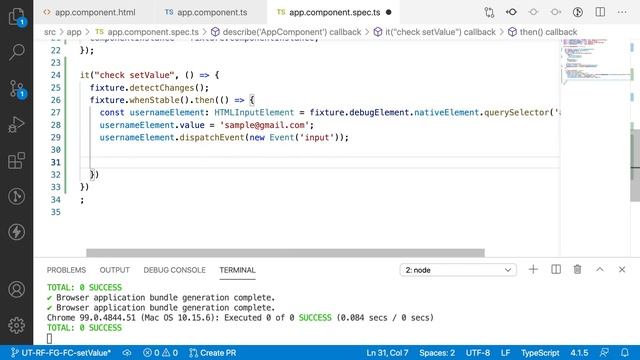Change encoding via UTF-8 indicator
The height and width of the screenshot is (360, 640).
478,353
